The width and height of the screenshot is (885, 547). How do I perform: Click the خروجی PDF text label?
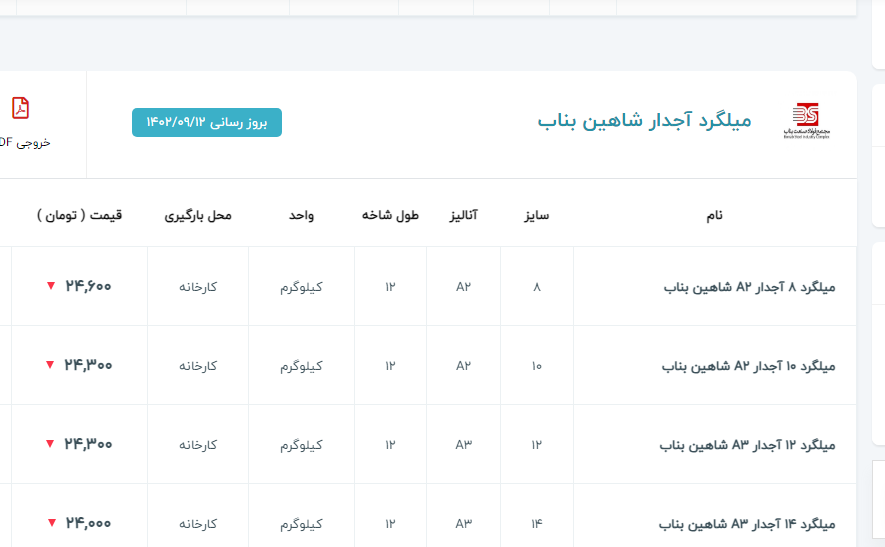click(24, 142)
